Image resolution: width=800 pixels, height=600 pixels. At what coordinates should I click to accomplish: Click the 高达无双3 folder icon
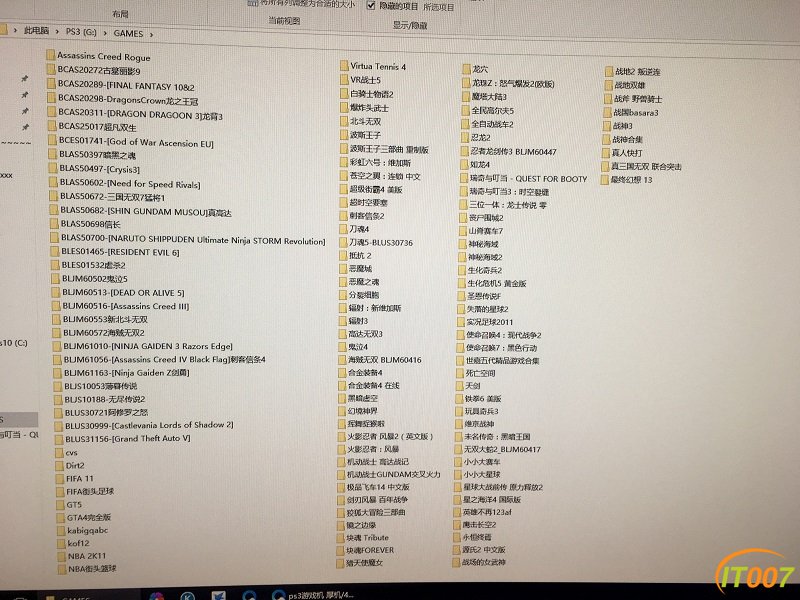click(x=343, y=334)
